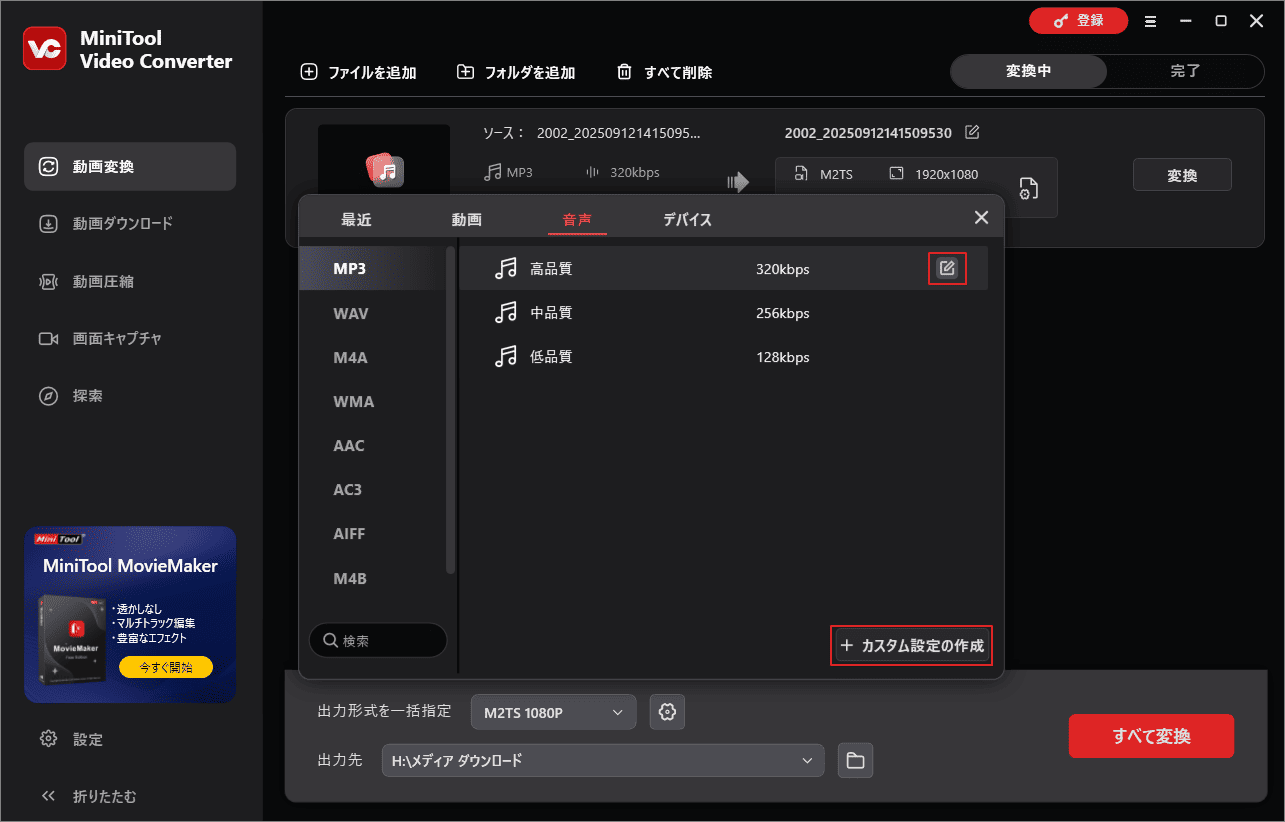Click すべて削除 to delete all
The image size is (1285, 822).
664,72
